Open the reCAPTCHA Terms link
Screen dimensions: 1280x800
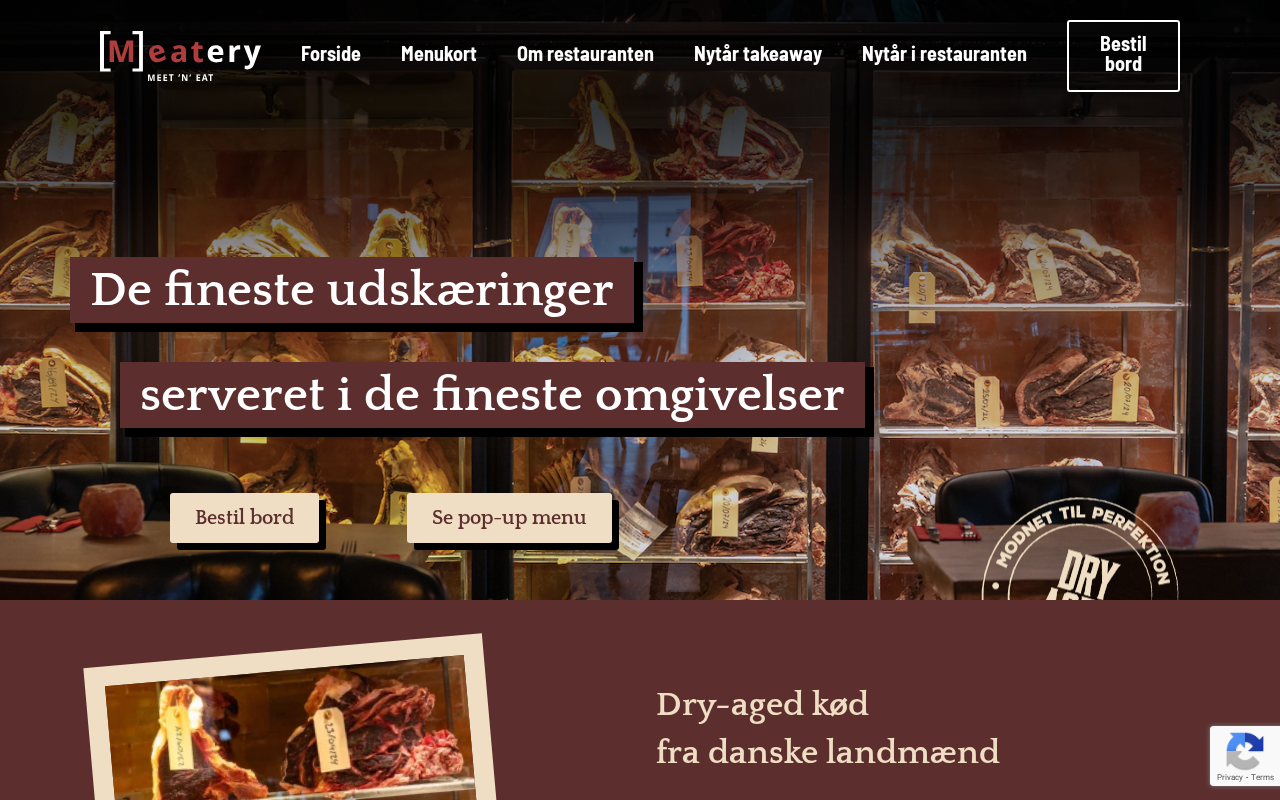pyautogui.click(x=1262, y=778)
